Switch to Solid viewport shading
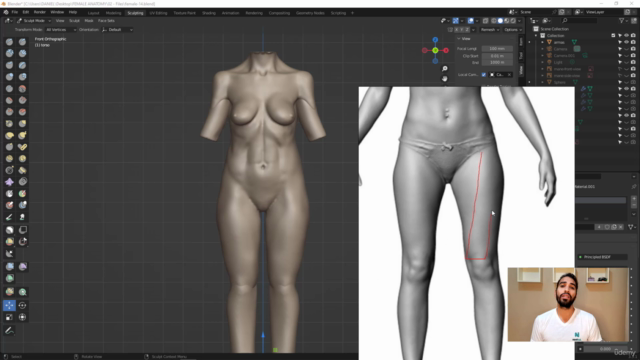The height and width of the screenshot is (360, 640). pyautogui.click(x=500, y=21)
